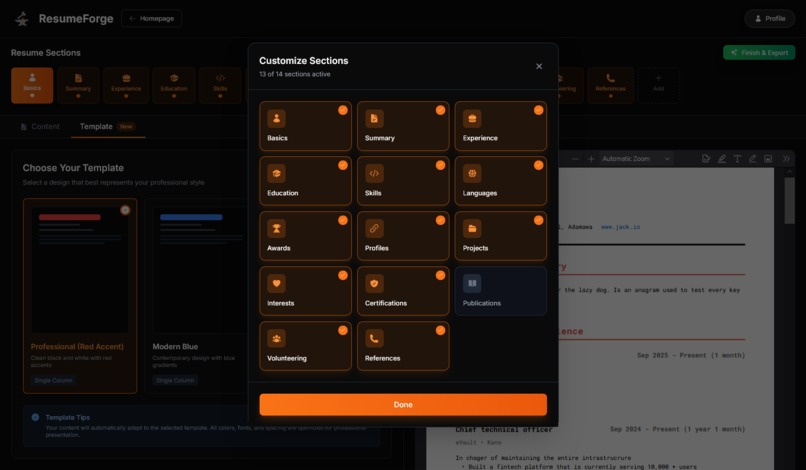Switch to the Content tab
The image size is (806, 470).
(40, 126)
